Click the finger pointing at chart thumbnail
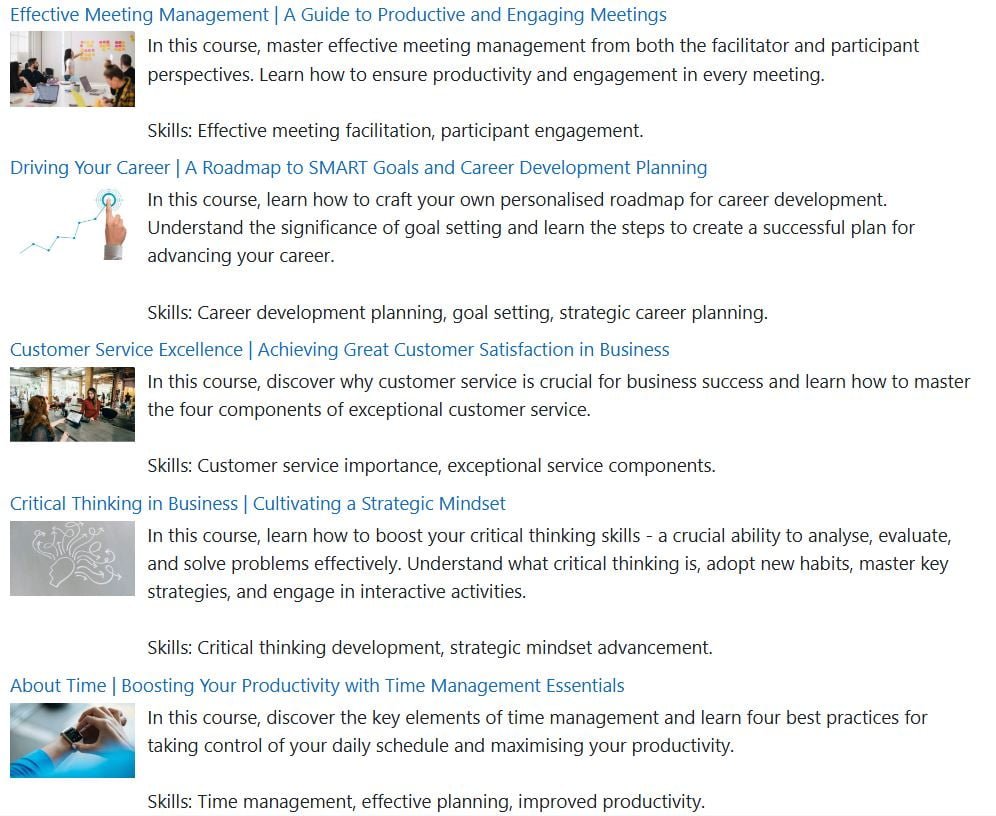 point(72,224)
